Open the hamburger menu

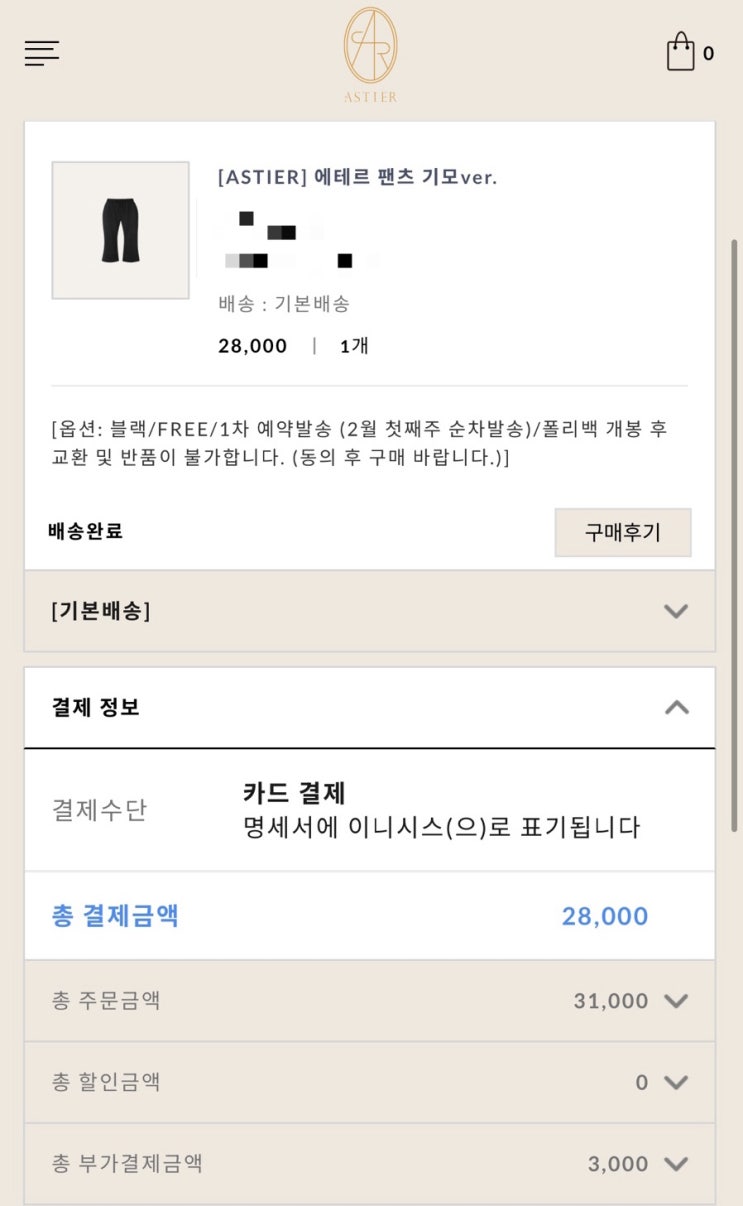[x=42, y=53]
